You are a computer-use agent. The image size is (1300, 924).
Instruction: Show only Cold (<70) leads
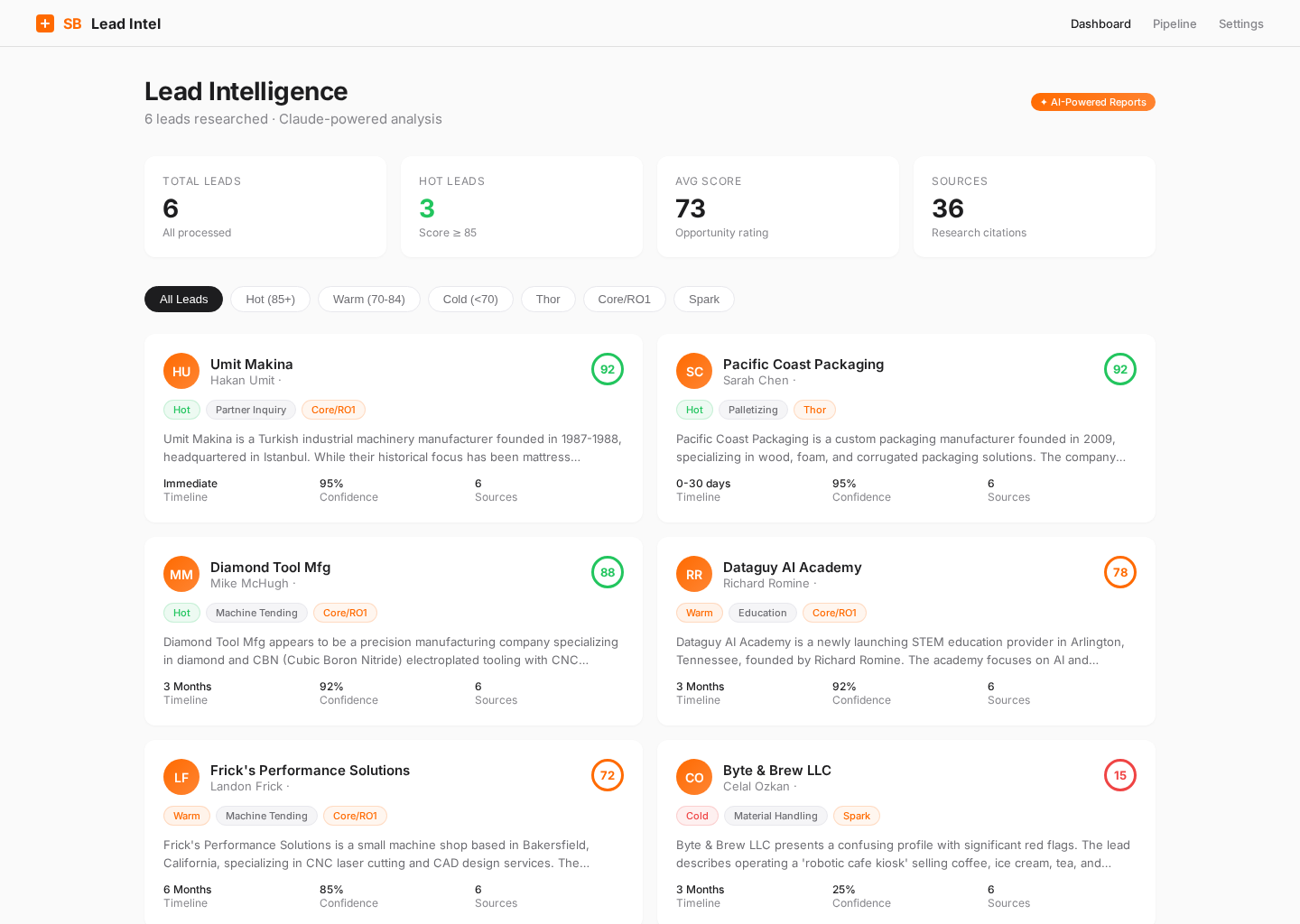click(x=470, y=299)
